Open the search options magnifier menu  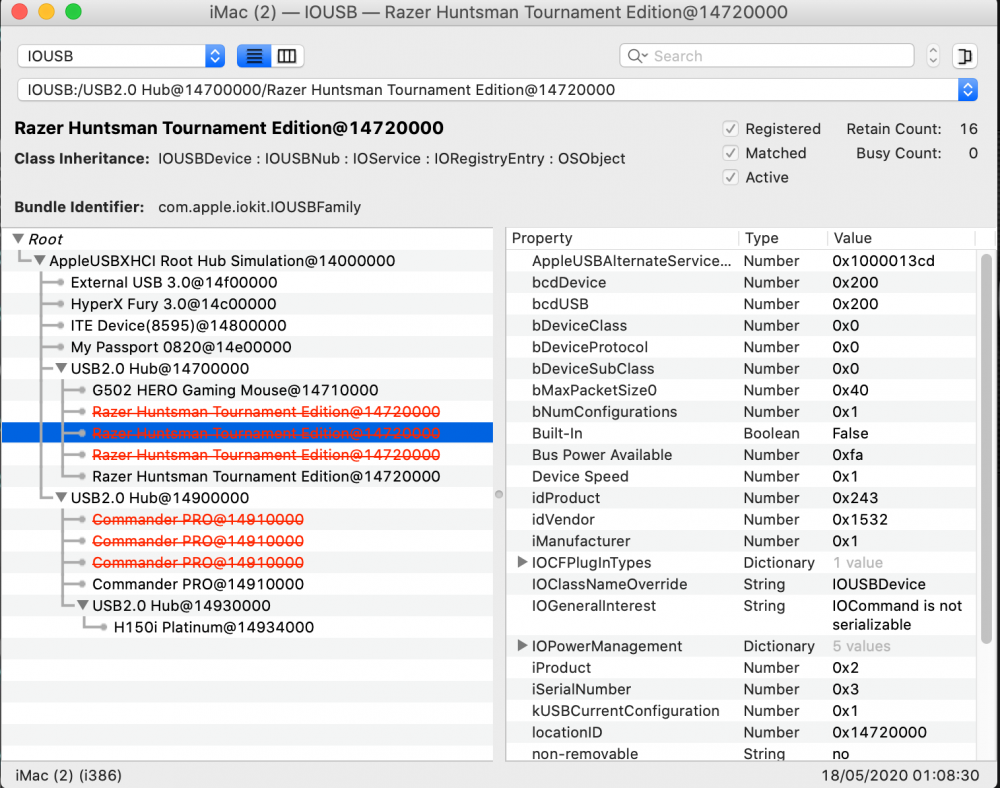coord(637,56)
